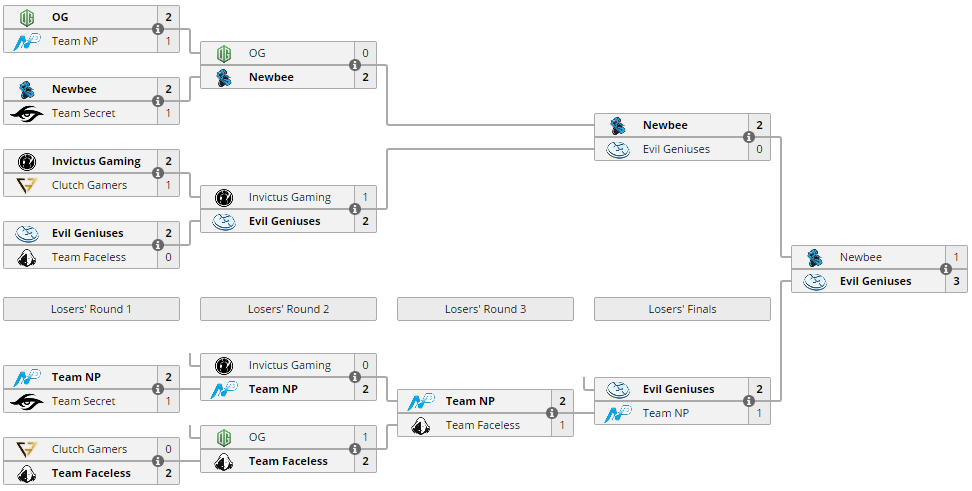Screen dimensions: 972x491
Task: Show details for Invictus Gaming vs Clutch Gamers
Action: click(x=158, y=173)
